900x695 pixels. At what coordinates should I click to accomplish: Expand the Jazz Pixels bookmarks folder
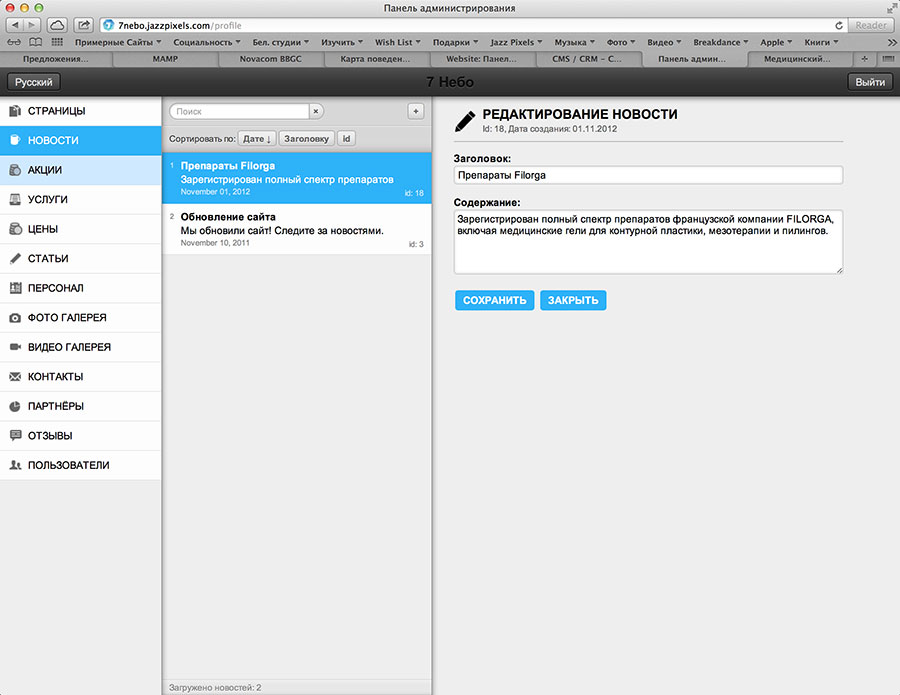pyautogui.click(x=517, y=43)
